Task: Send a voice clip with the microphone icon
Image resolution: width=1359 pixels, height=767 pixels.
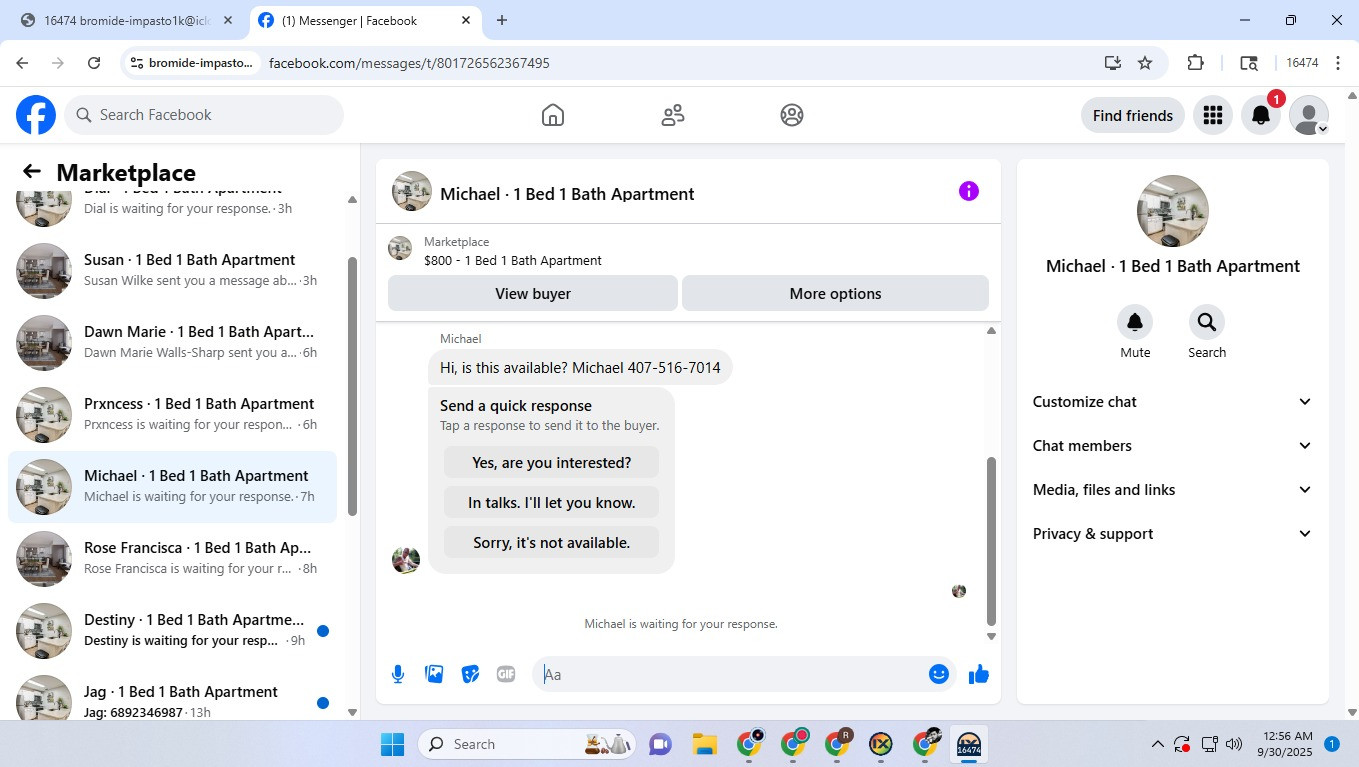Action: [398, 674]
